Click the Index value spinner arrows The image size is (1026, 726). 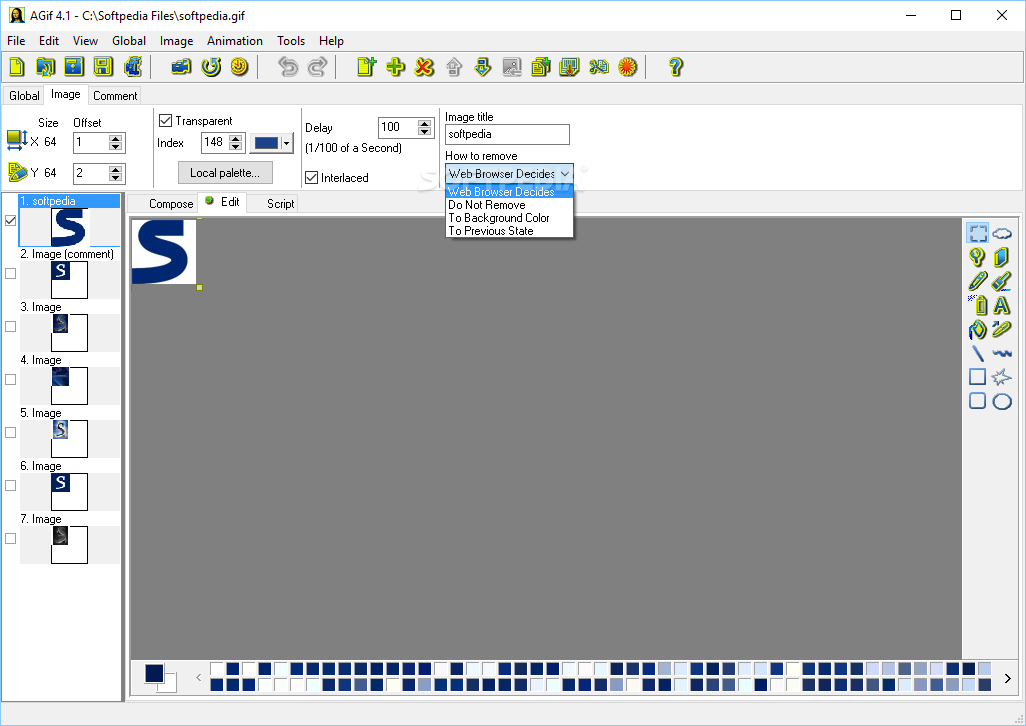pyautogui.click(x=236, y=143)
